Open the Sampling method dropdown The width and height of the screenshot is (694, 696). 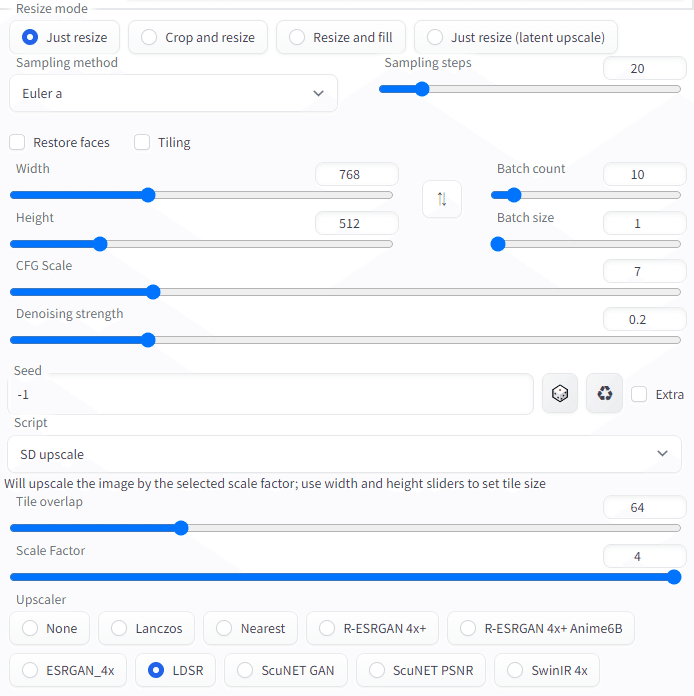point(173,93)
